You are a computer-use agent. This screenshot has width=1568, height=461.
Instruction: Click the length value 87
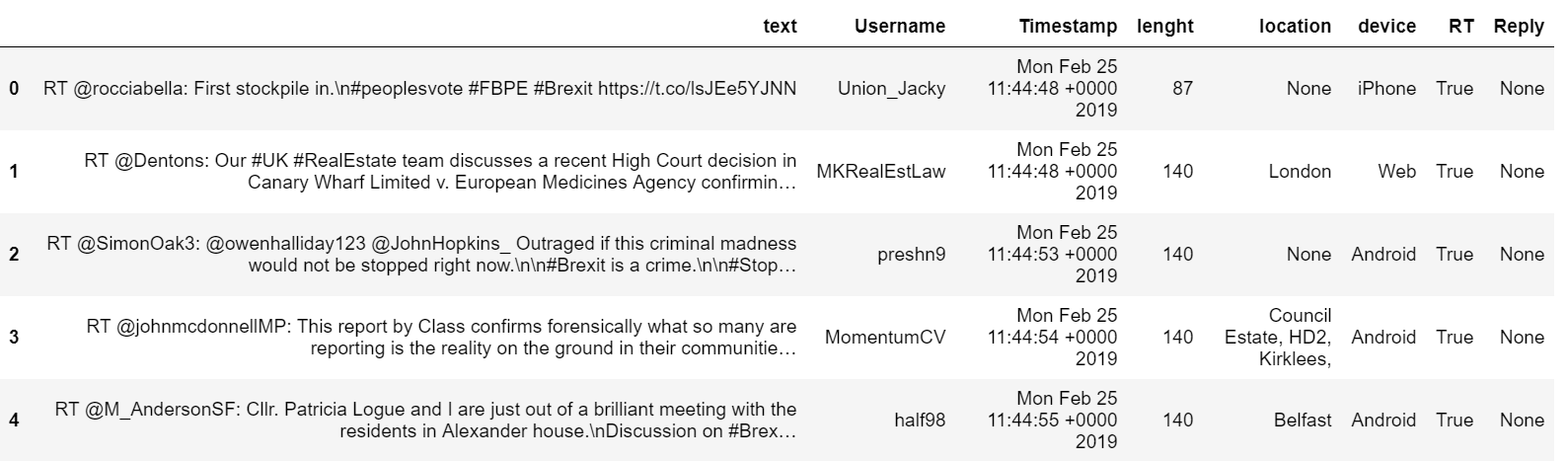coord(1182,89)
